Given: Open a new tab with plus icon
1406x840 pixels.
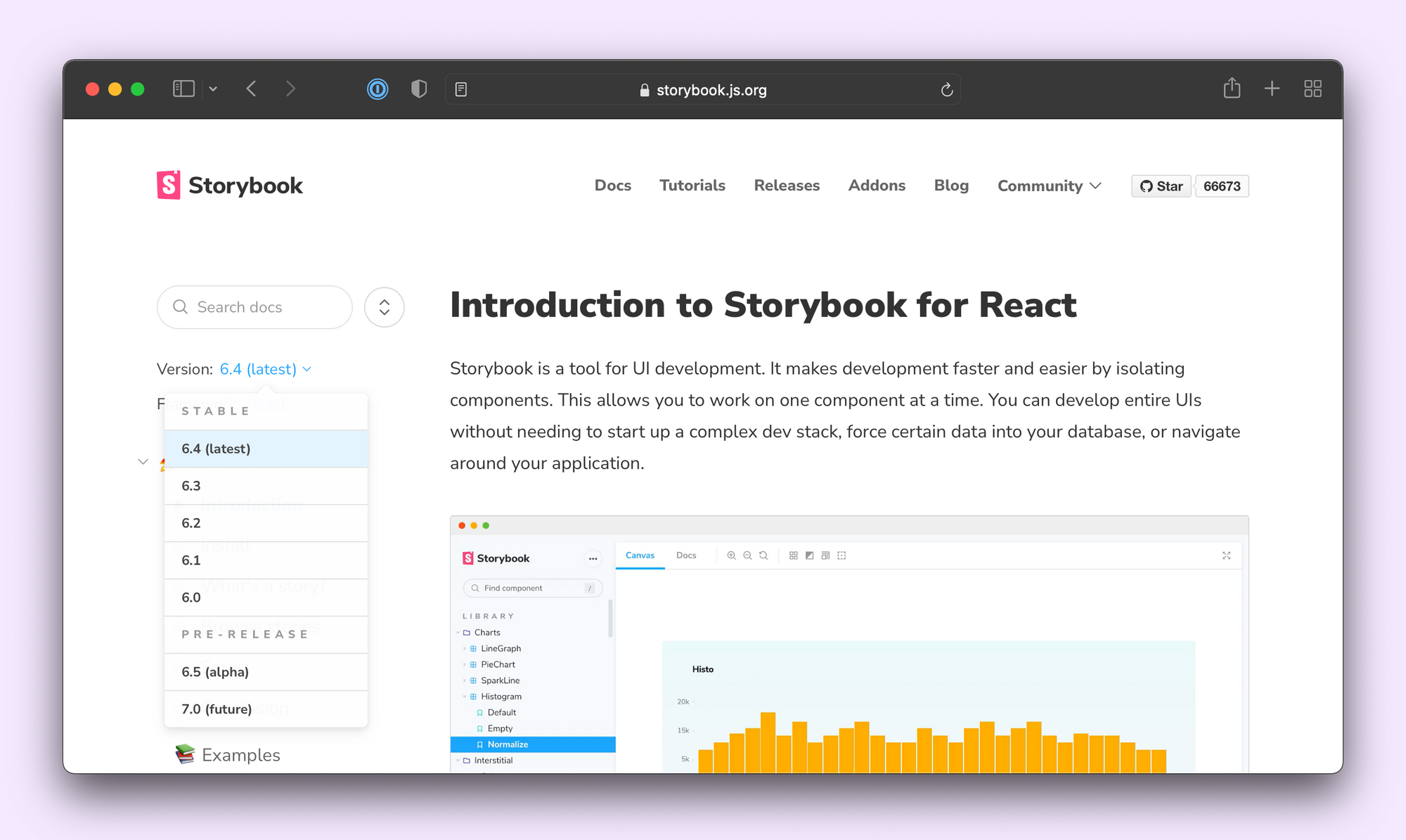Looking at the screenshot, I should click(x=1272, y=89).
